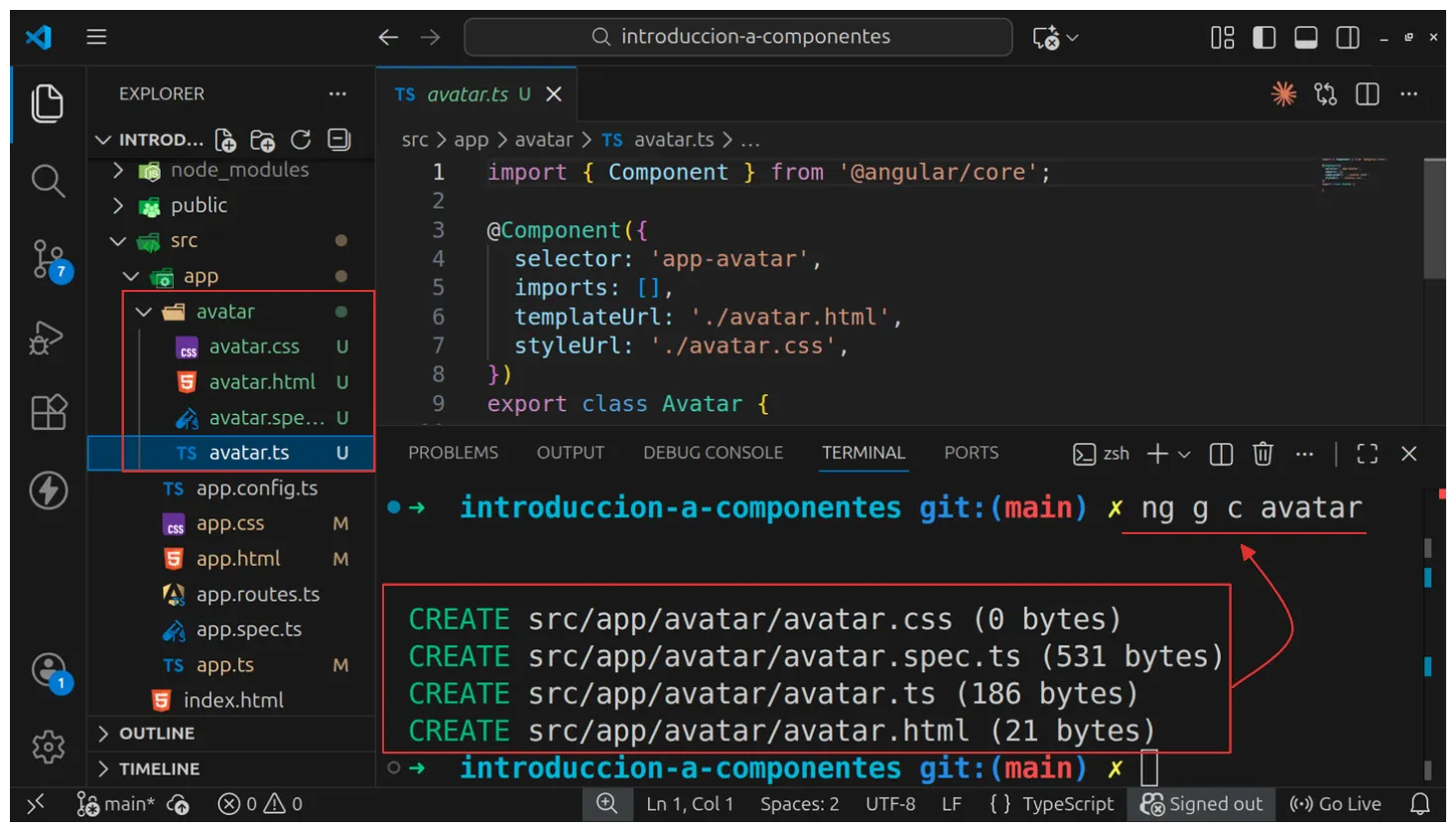
Task: Switch to the DEBUG CONSOLE tab
Action: click(713, 453)
